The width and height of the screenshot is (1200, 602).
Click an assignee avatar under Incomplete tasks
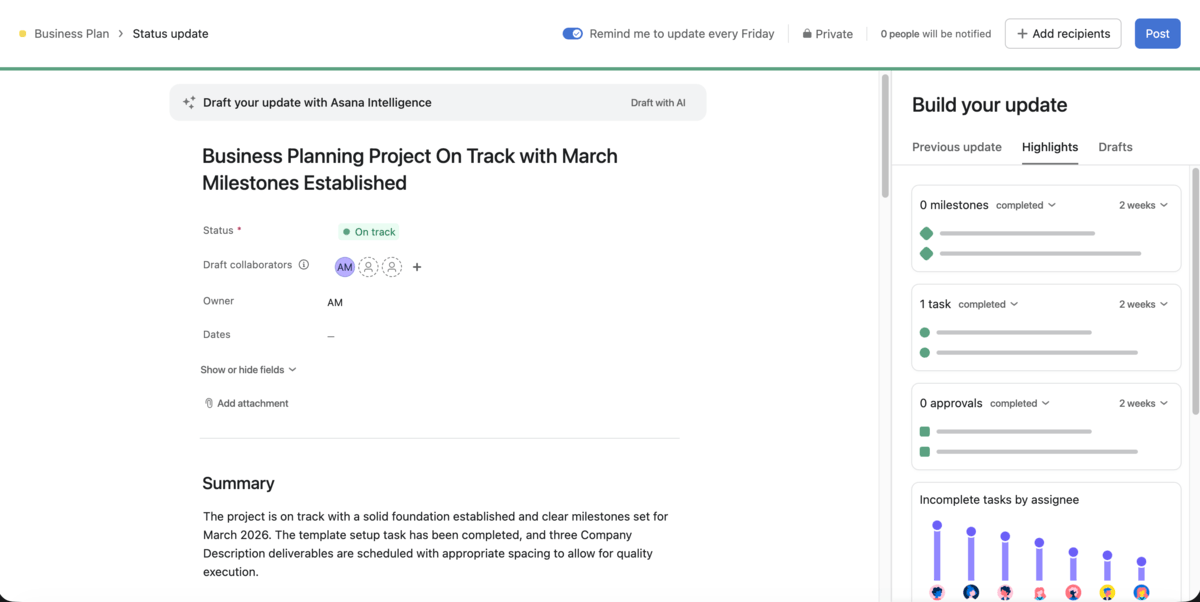[937, 590]
